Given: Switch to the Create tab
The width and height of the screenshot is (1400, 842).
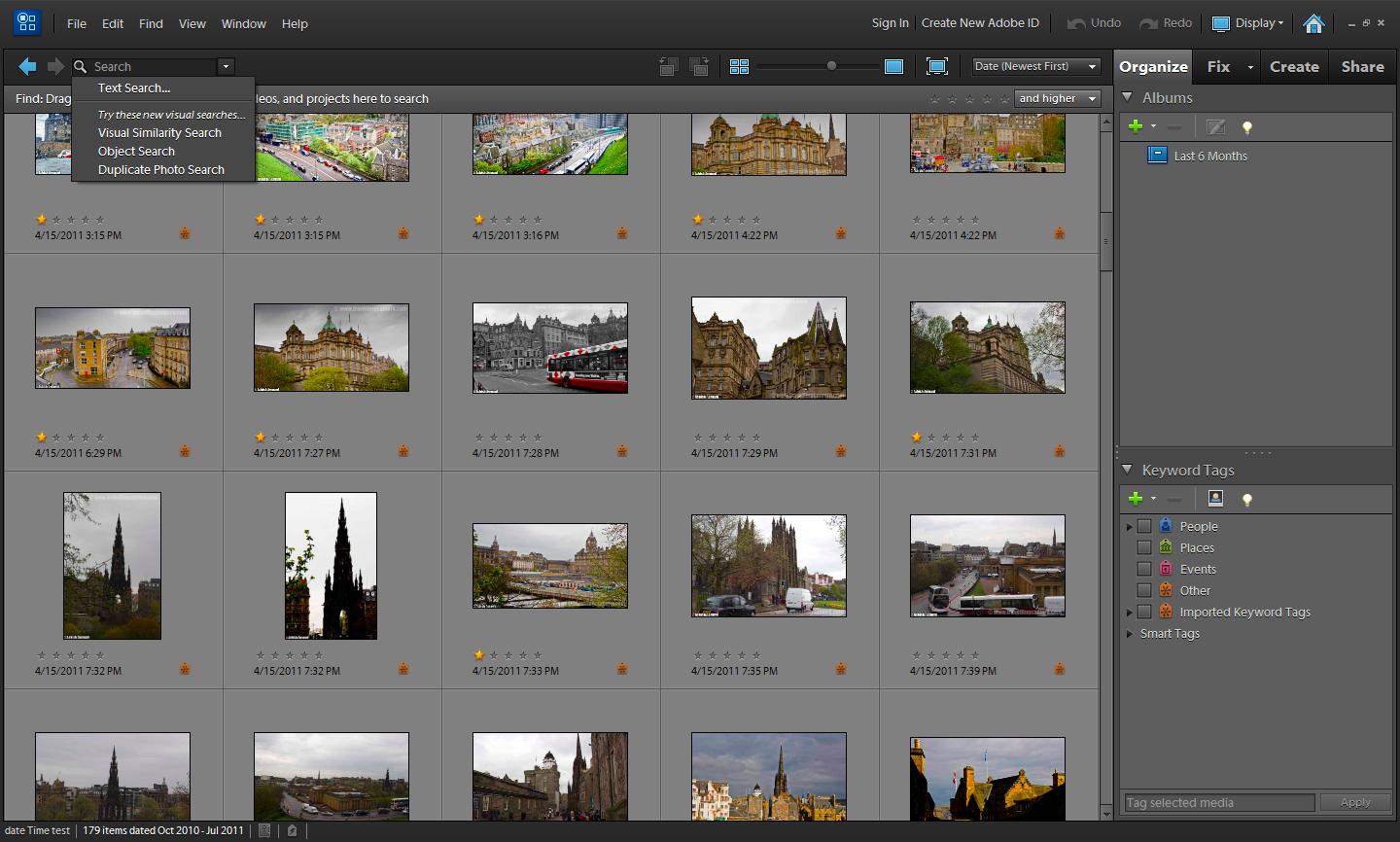Looking at the screenshot, I should click(1294, 66).
